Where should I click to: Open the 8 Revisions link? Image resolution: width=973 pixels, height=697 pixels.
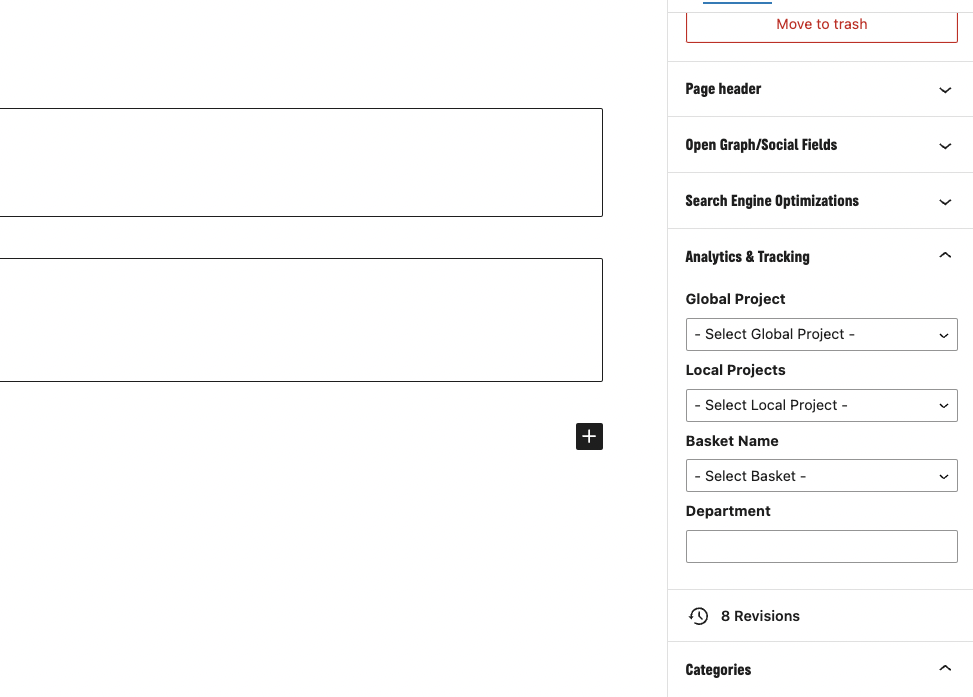pos(760,616)
